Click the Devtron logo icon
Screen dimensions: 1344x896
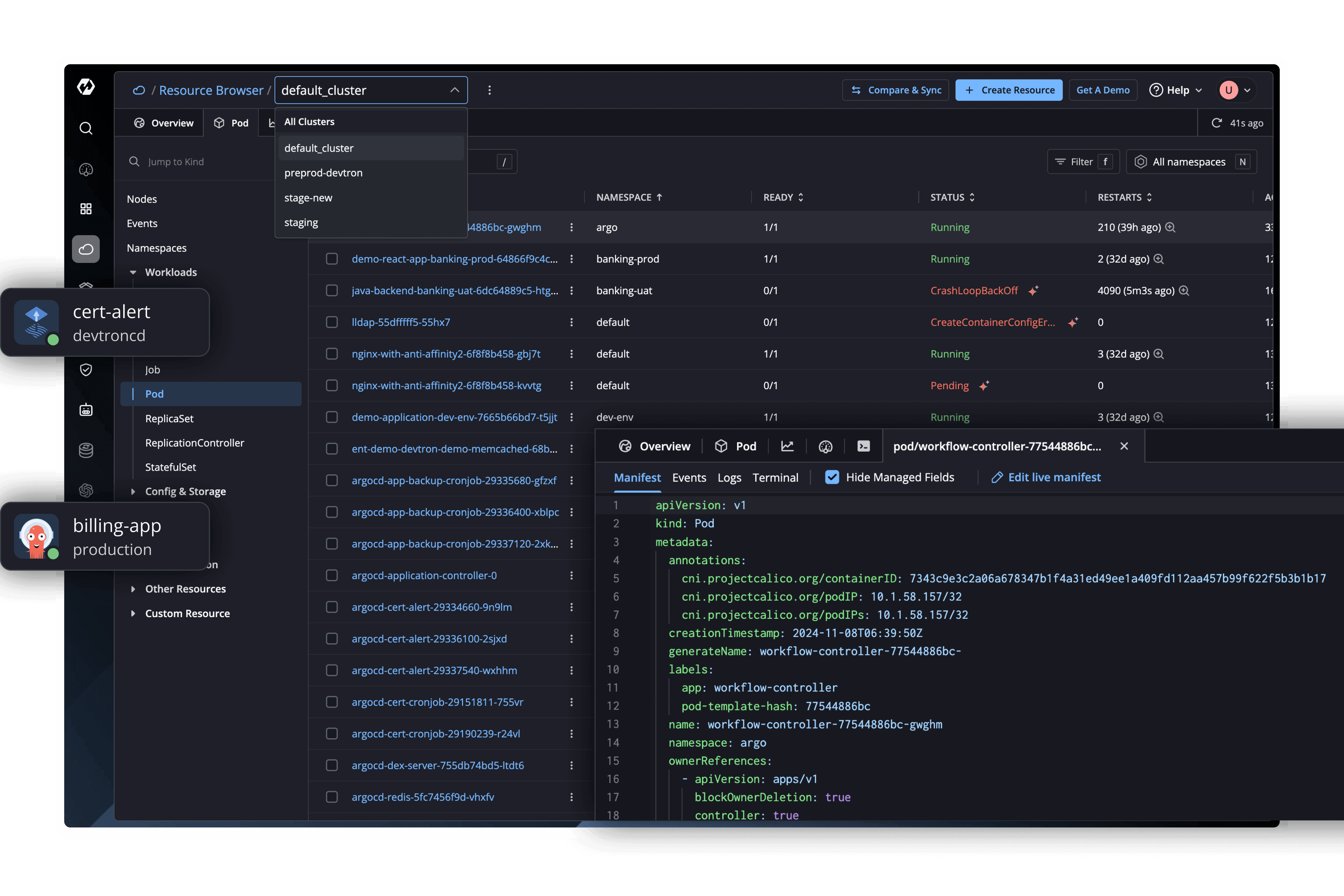click(x=86, y=87)
